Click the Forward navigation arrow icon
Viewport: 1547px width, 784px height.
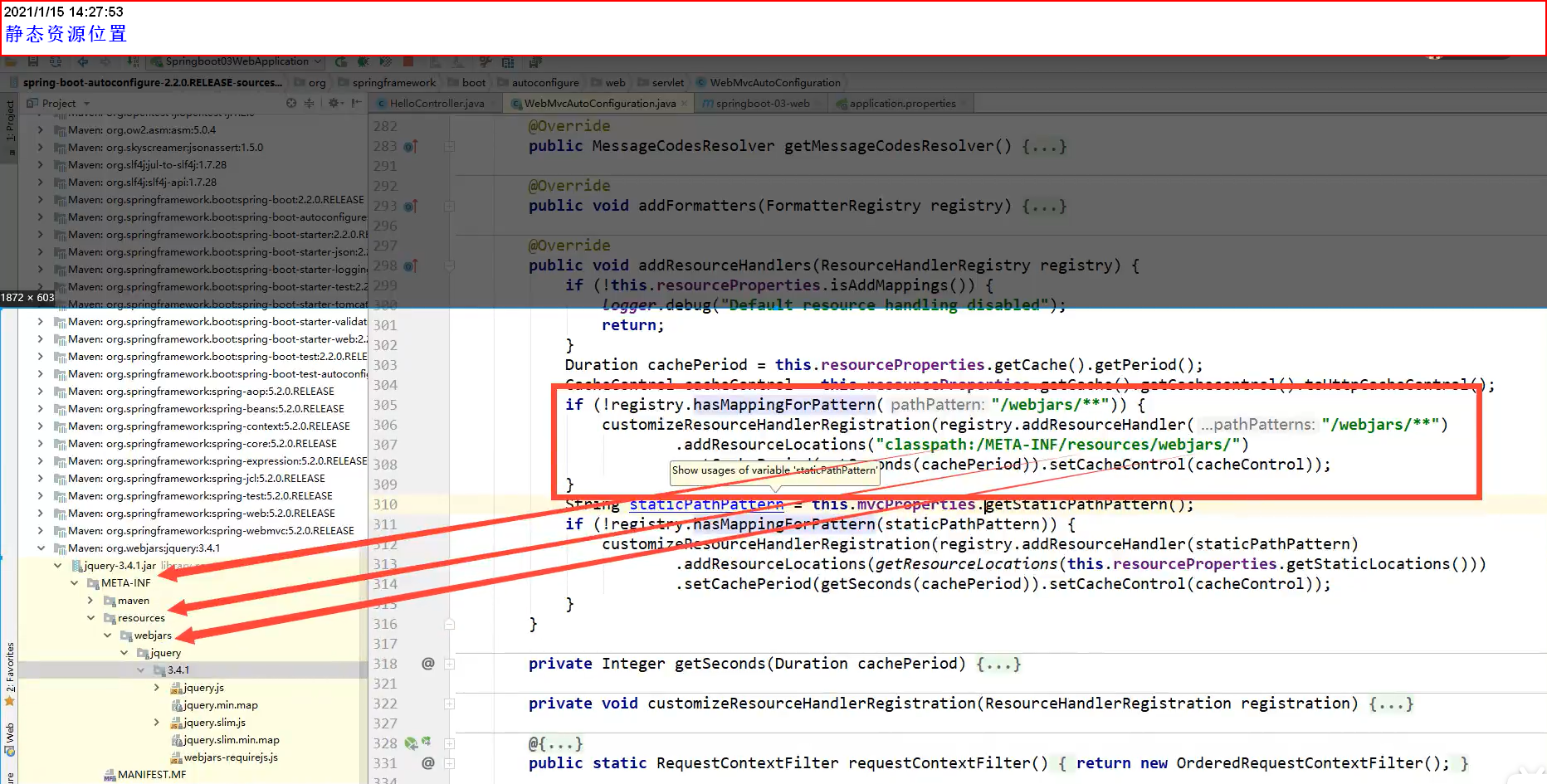105,61
